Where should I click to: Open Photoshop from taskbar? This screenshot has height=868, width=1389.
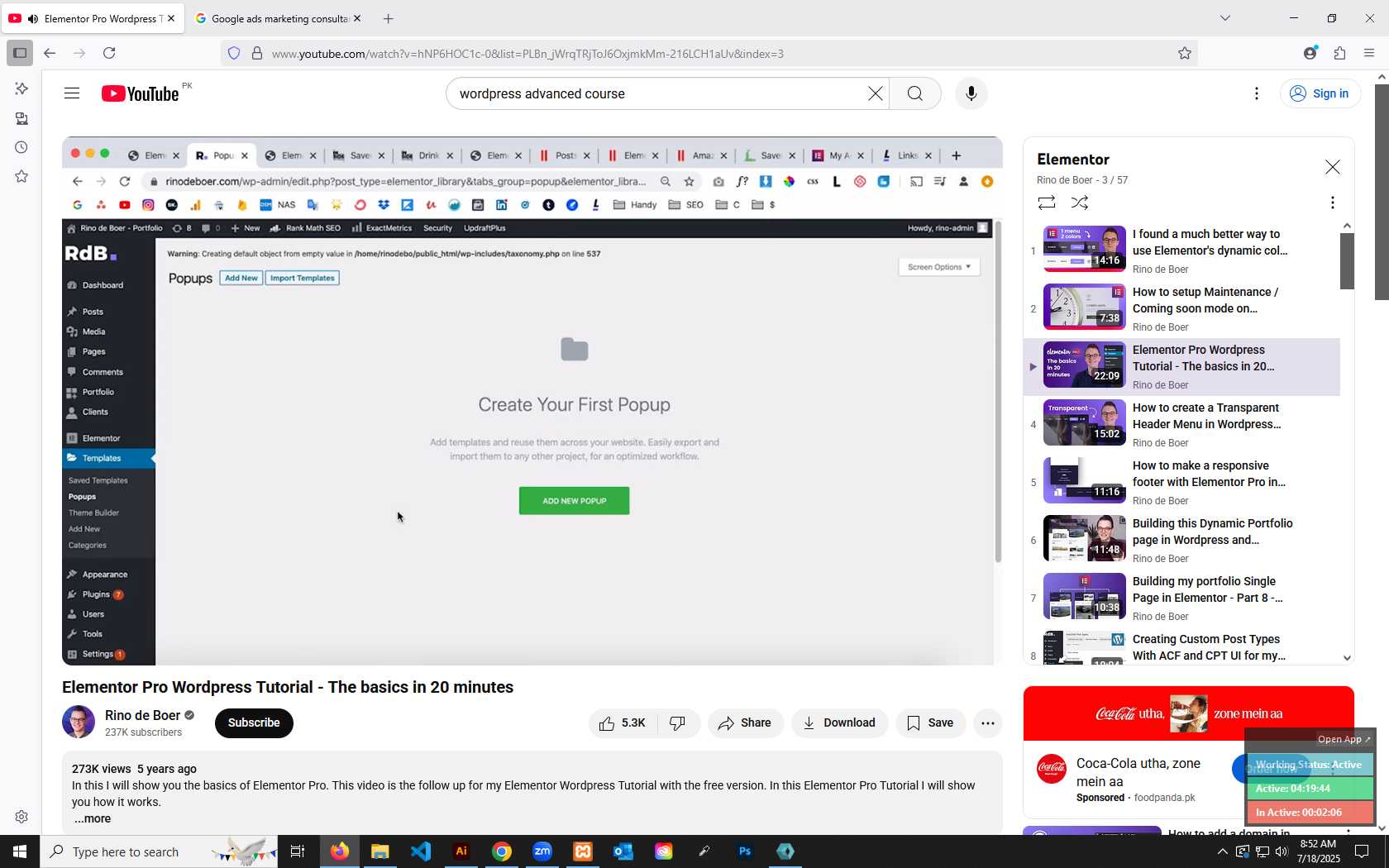click(745, 851)
